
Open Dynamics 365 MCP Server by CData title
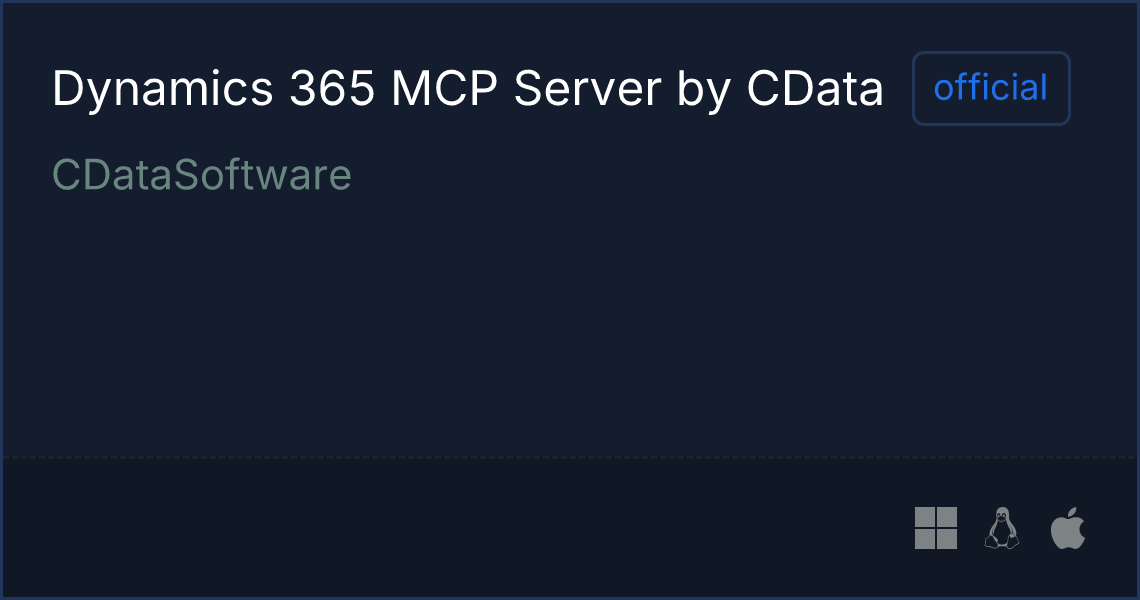pyautogui.click(x=467, y=89)
